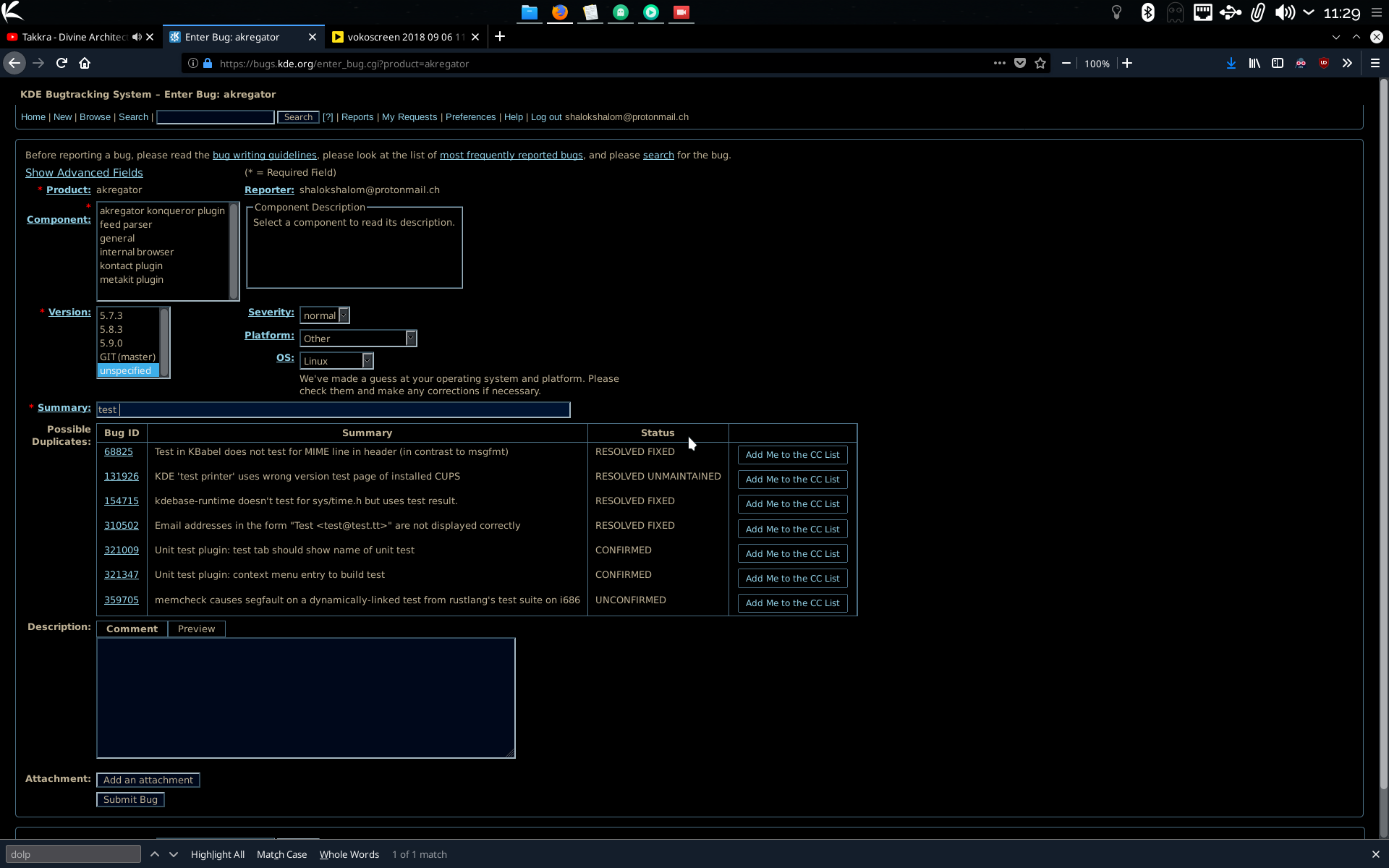Screen dimensions: 1389x868
Task: Open the OS dropdown
Action: point(336,361)
